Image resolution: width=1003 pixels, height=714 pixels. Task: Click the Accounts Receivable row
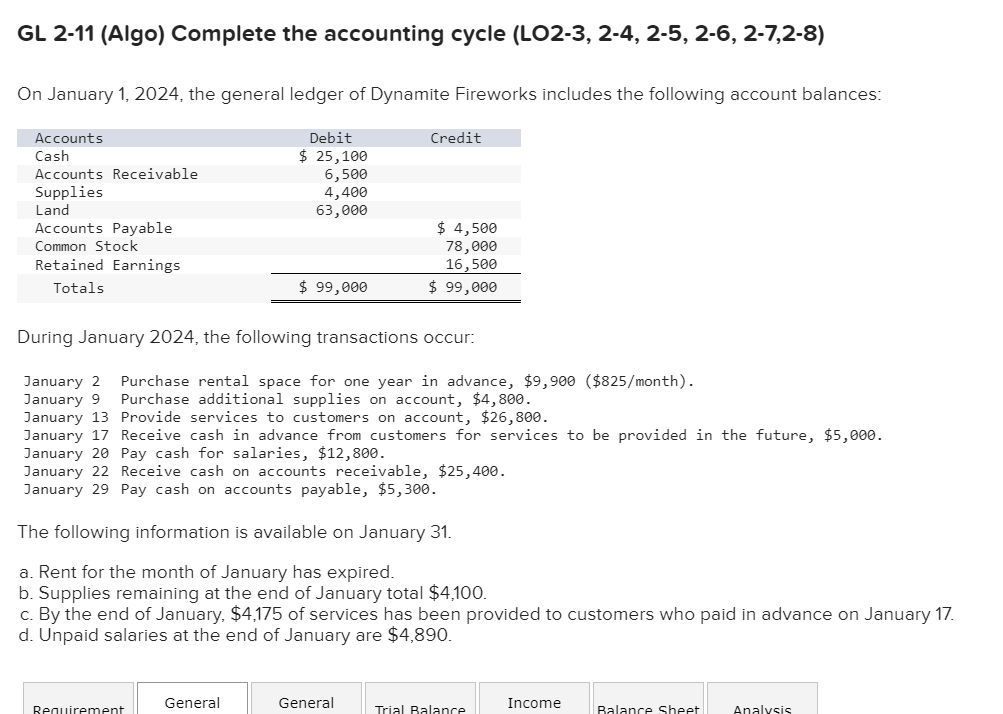tap(116, 174)
